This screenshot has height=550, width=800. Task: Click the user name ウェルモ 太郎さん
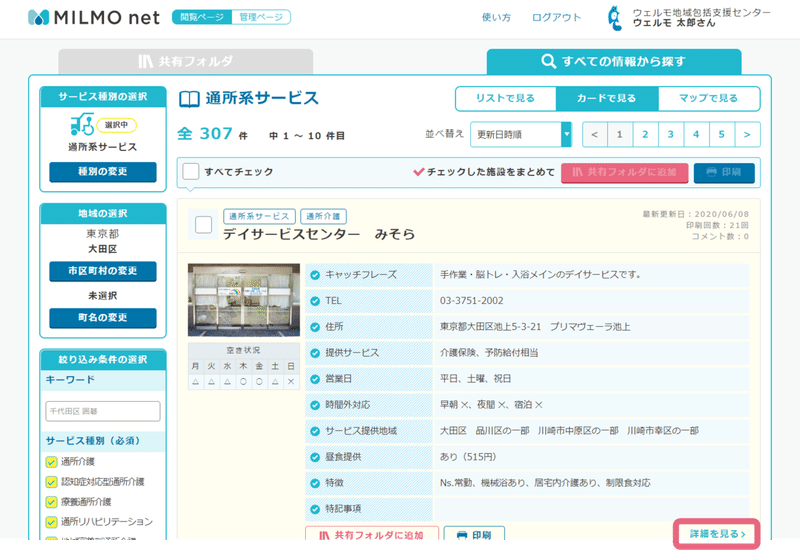674,23
